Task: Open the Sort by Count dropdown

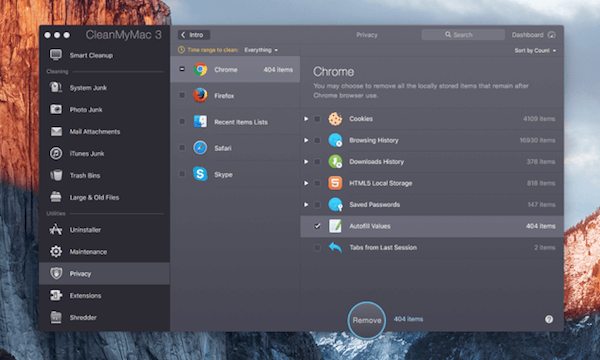Action: click(535, 50)
